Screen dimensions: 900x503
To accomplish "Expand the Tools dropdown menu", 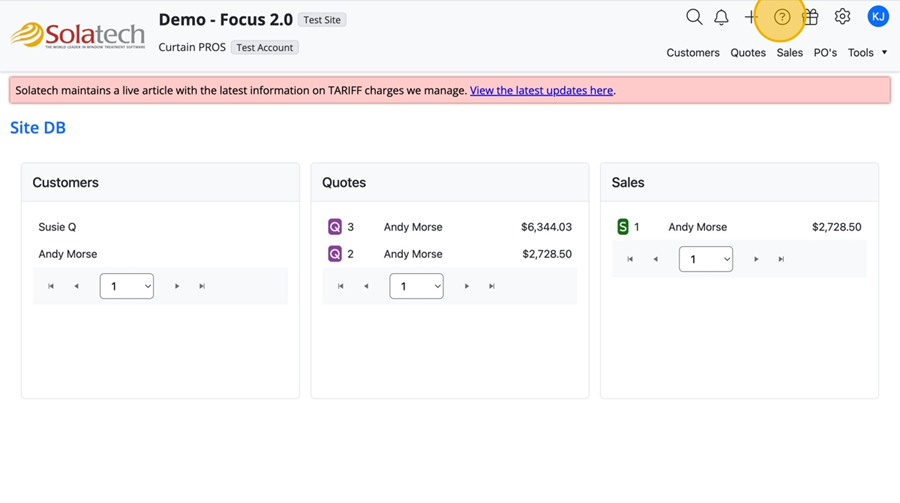I will (867, 53).
